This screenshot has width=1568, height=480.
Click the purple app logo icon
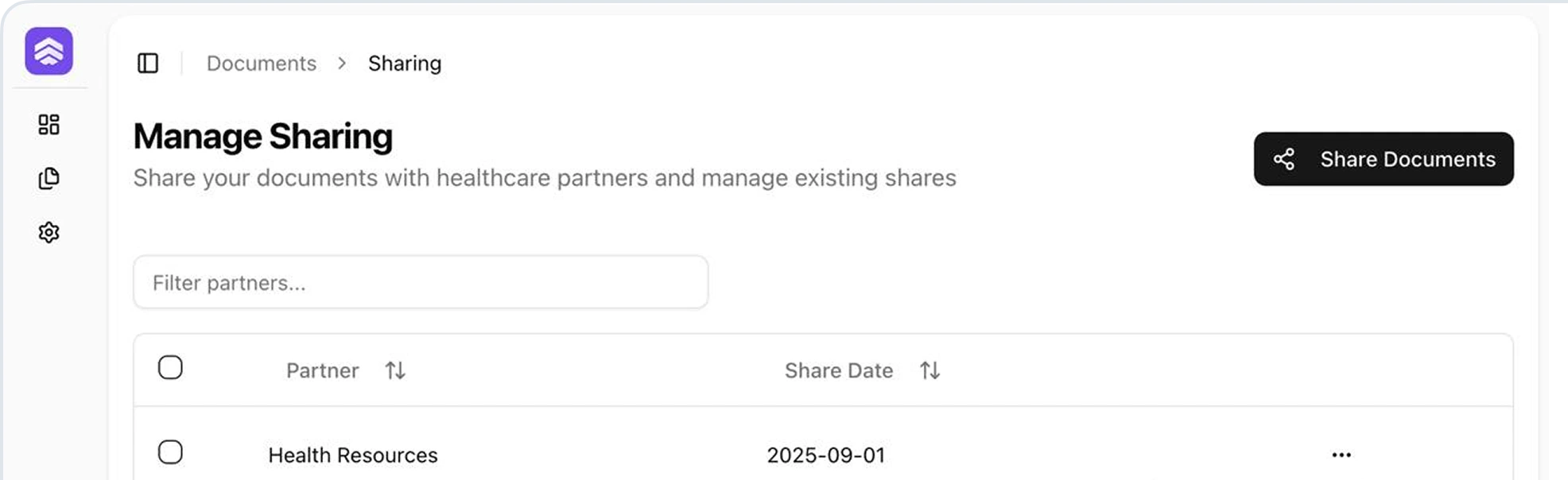click(x=49, y=51)
